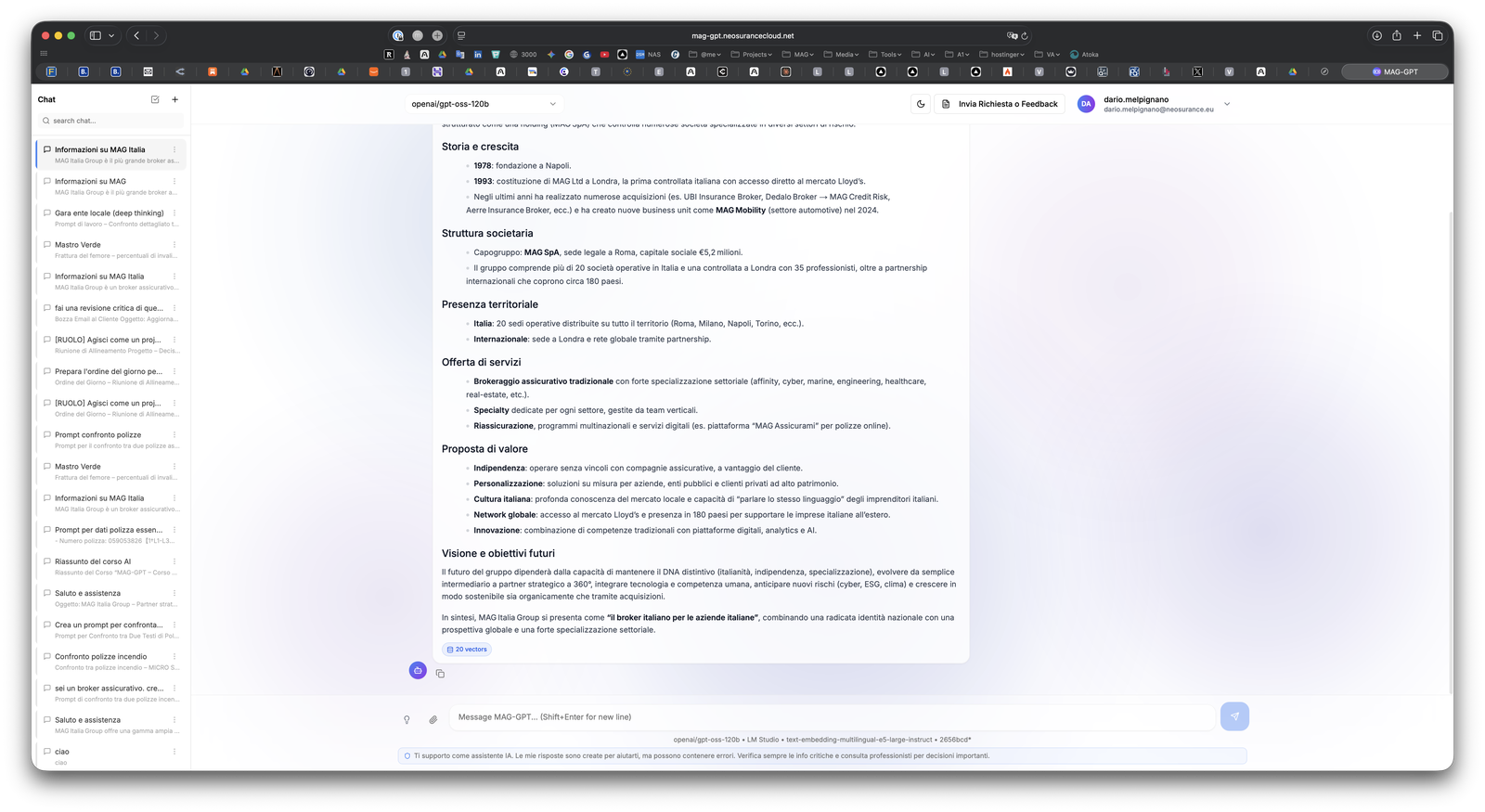Go back with browser back arrow
This screenshot has height=812, width=1485.
click(x=136, y=35)
